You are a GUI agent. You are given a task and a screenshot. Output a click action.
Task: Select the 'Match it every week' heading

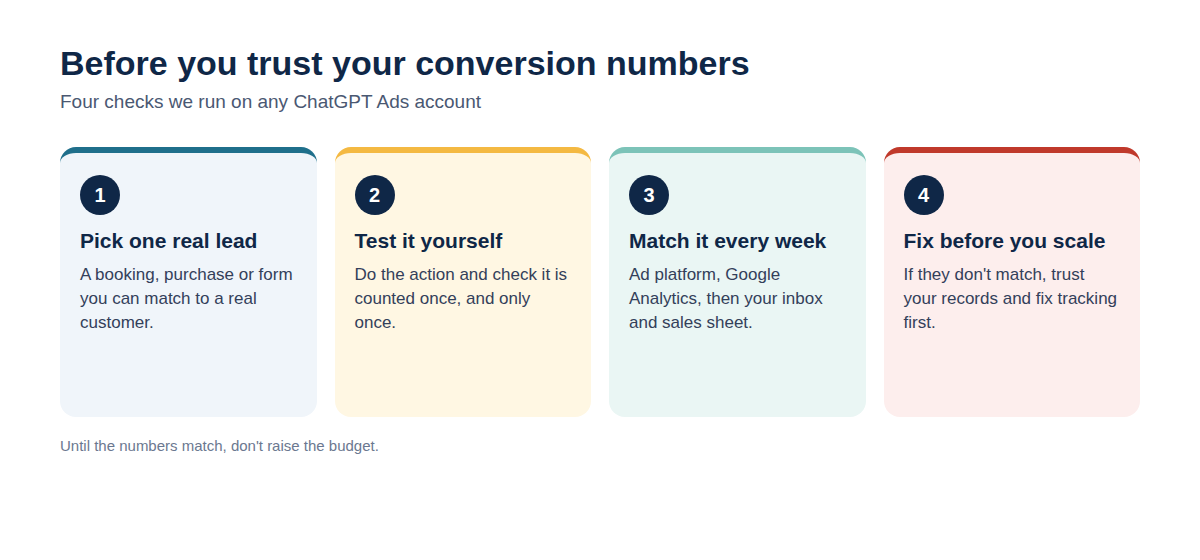pos(728,241)
